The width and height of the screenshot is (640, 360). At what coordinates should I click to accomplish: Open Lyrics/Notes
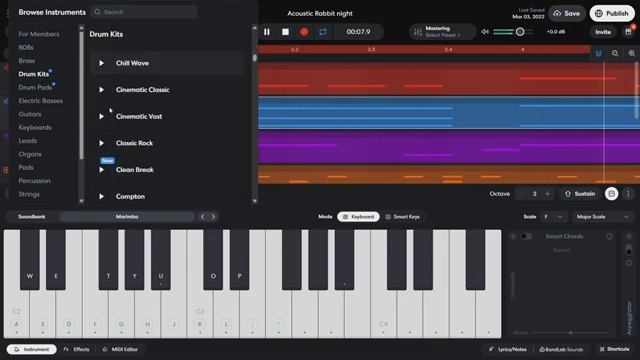pos(507,349)
